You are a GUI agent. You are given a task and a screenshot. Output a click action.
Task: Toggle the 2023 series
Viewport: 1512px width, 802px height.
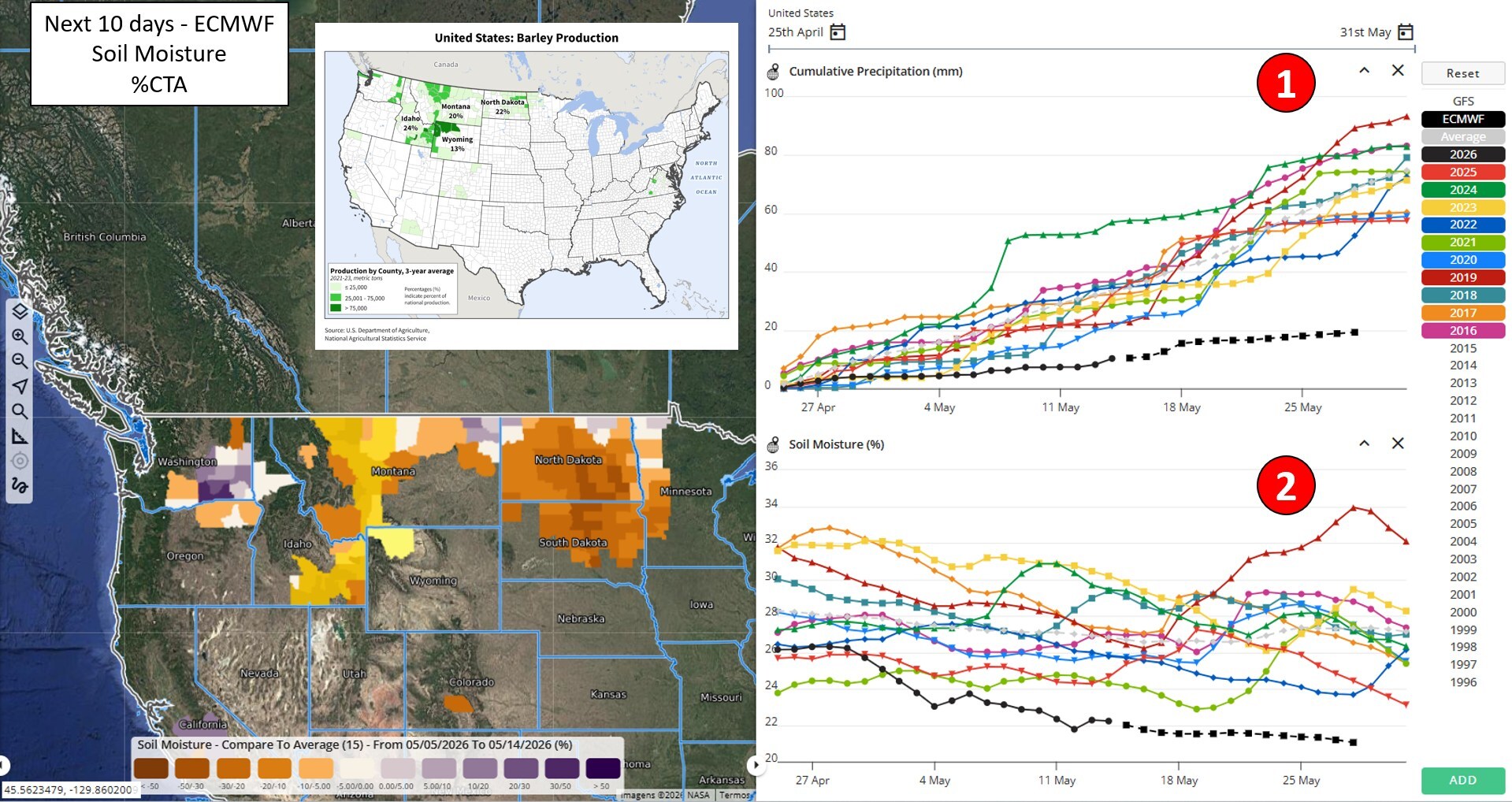(1463, 207)
